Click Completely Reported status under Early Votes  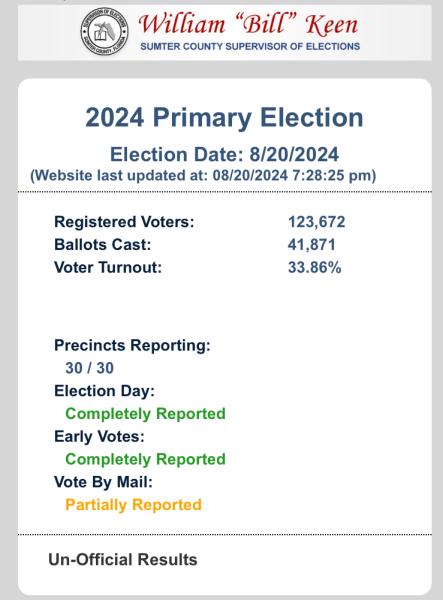click(145, 459)
